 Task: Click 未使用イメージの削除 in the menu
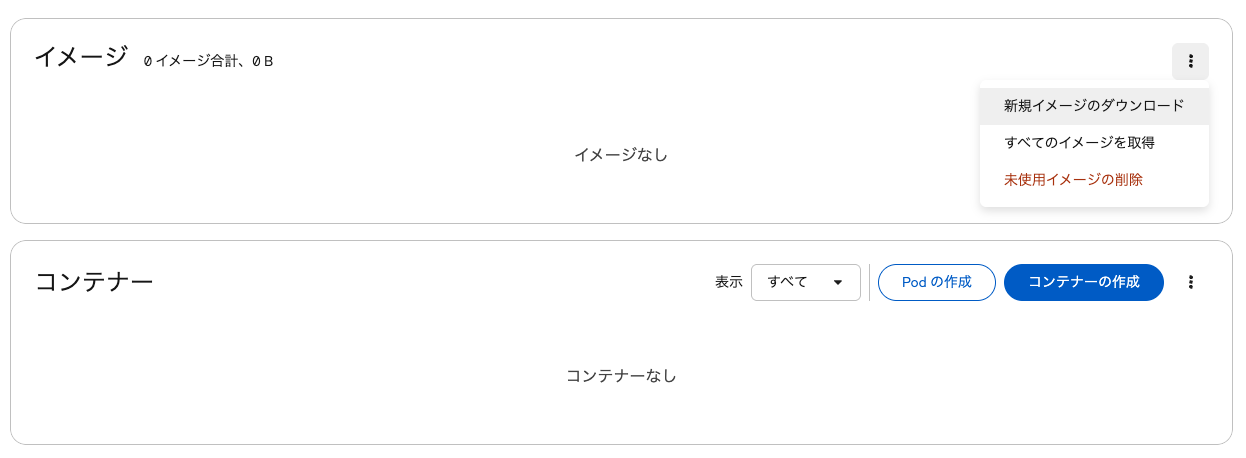[1073, 180]
